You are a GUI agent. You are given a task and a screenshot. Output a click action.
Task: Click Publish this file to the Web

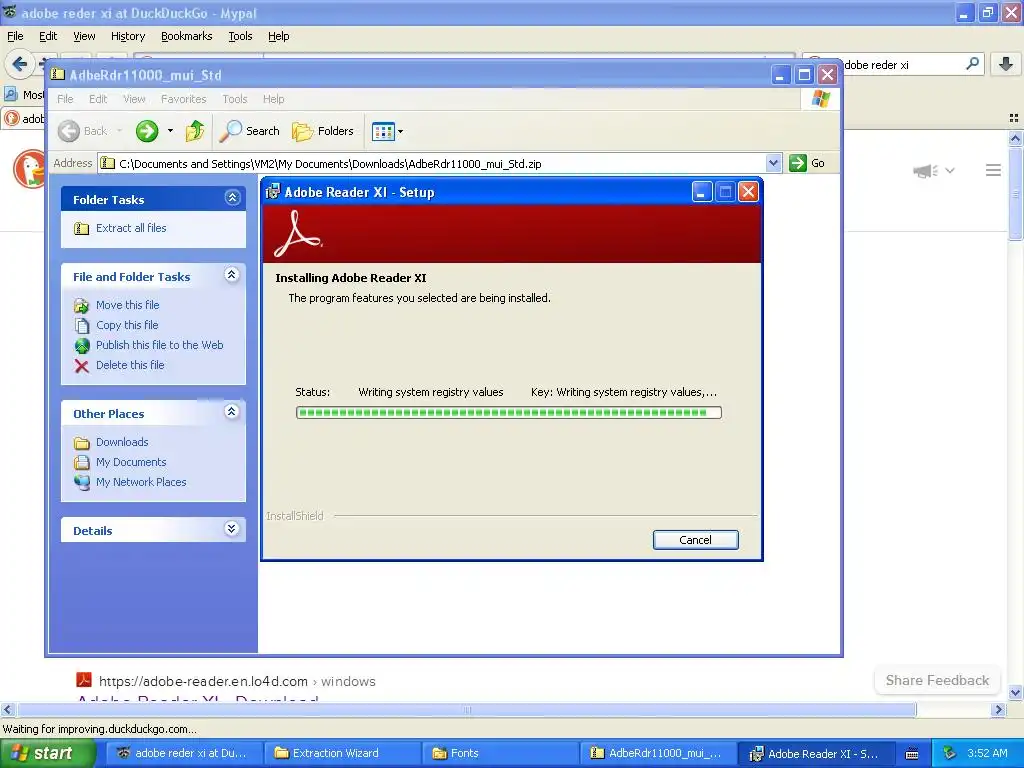click(159, 345)
